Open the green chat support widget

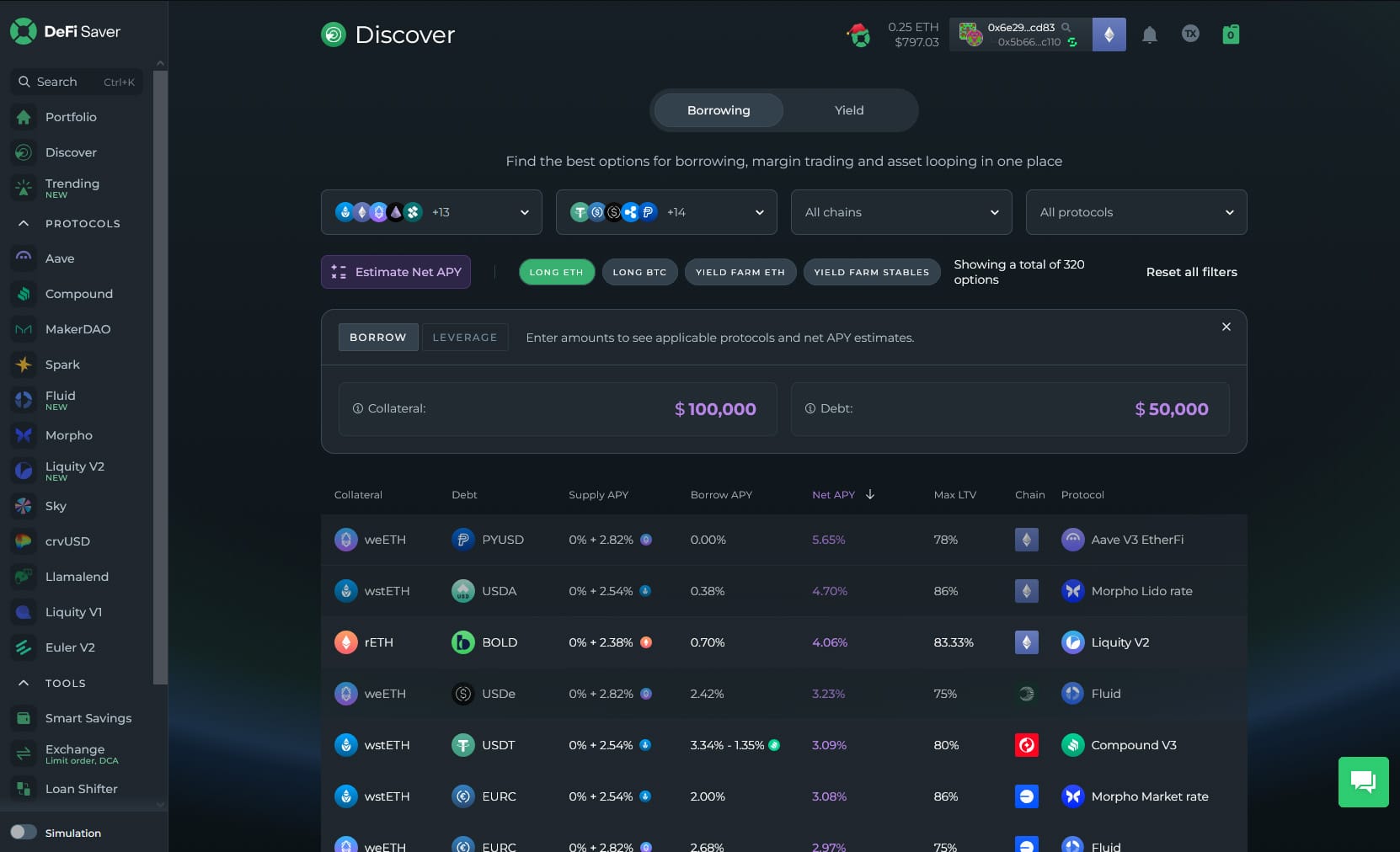pyautogui.click(x=1363, y=782)
